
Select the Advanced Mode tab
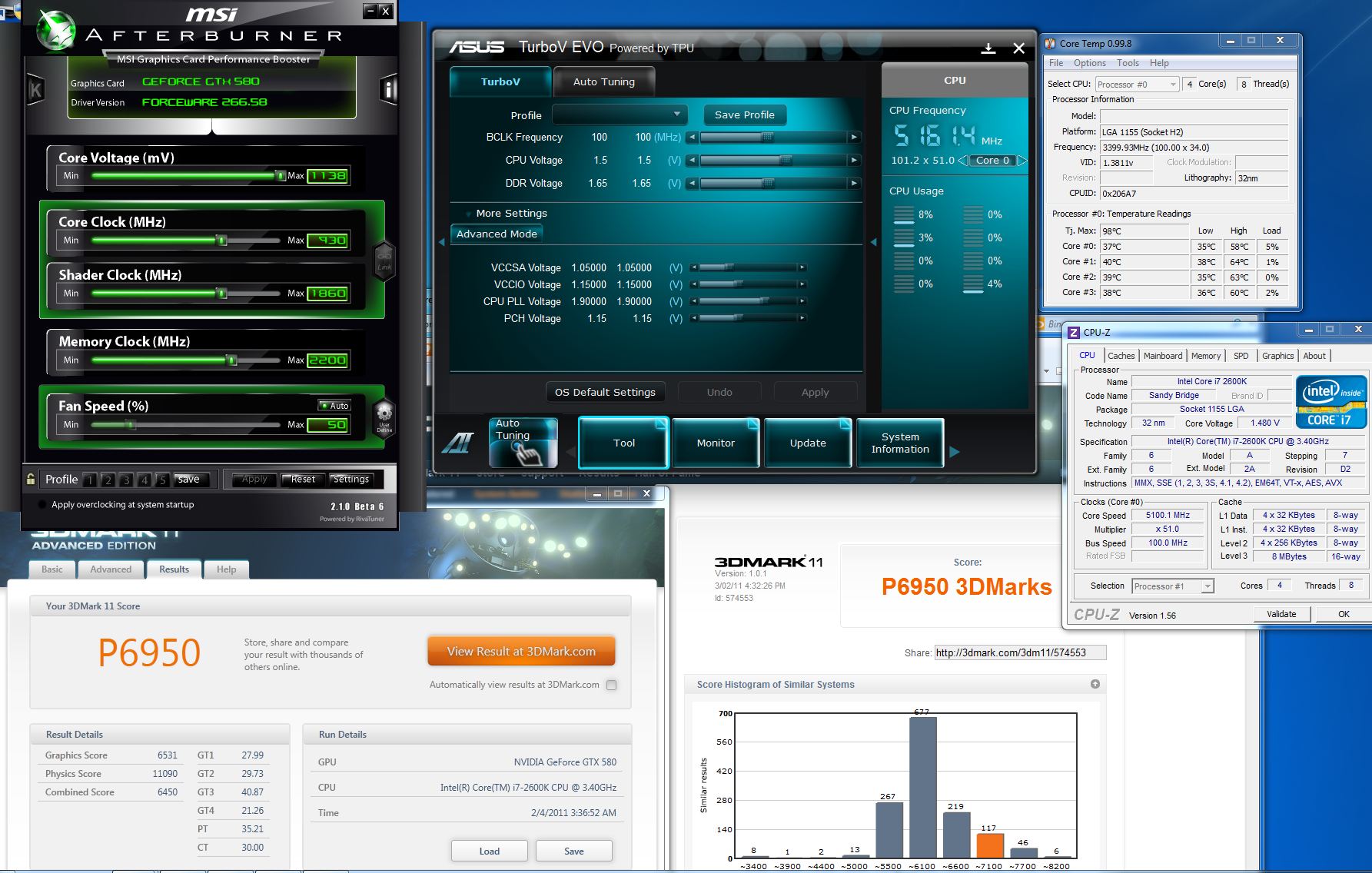[x=497, y=234]
